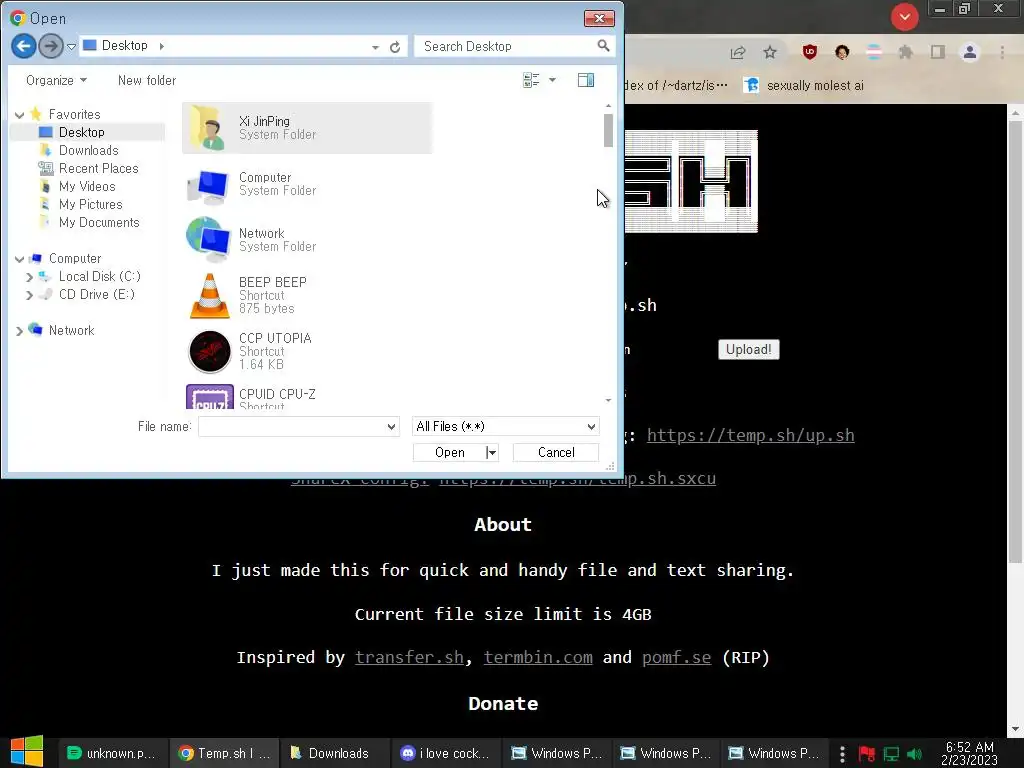Open the All Files type dropdown

pos(505,426)
